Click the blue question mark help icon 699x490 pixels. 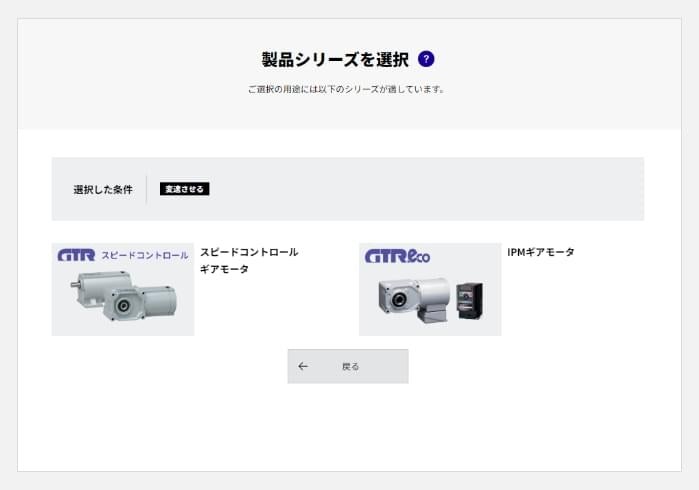tap(426, 59)
